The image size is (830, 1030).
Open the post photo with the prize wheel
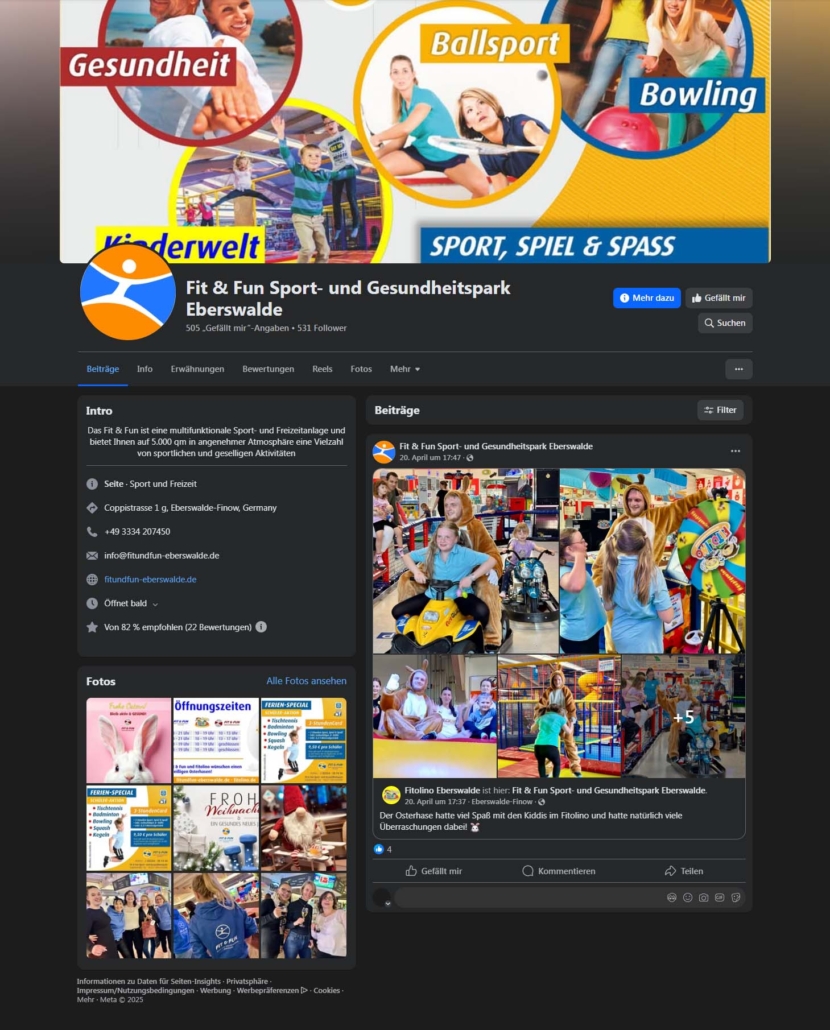[653, 561]
